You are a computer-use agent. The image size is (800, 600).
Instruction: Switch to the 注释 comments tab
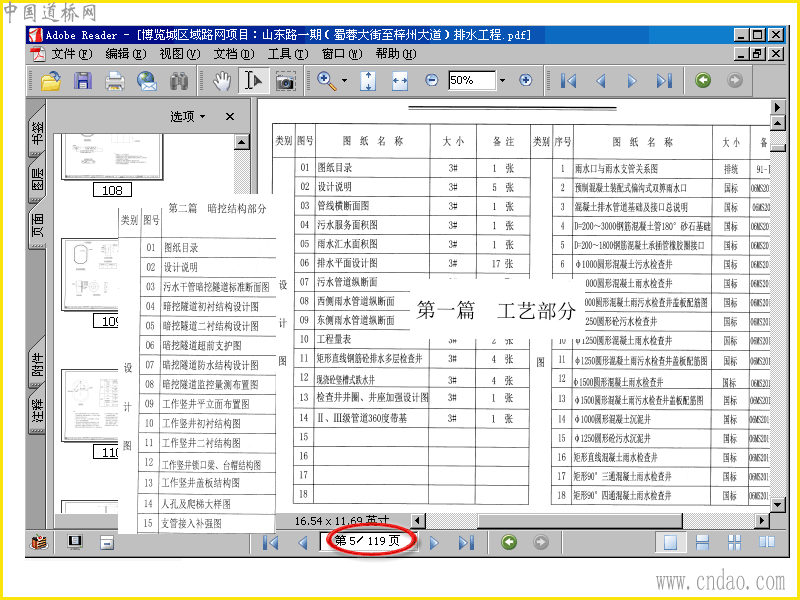37,411
